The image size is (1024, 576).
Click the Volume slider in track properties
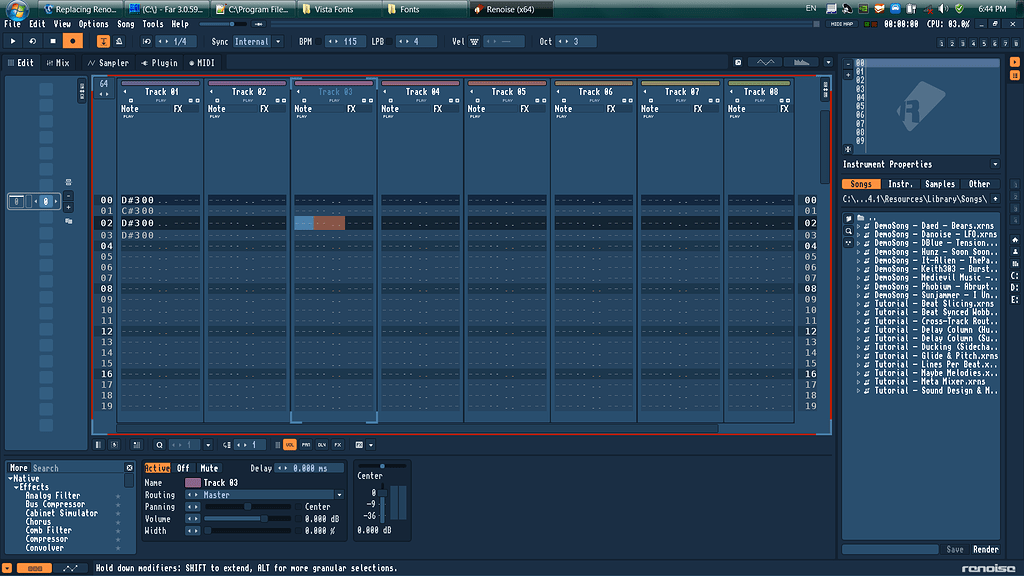coord(248,519)
